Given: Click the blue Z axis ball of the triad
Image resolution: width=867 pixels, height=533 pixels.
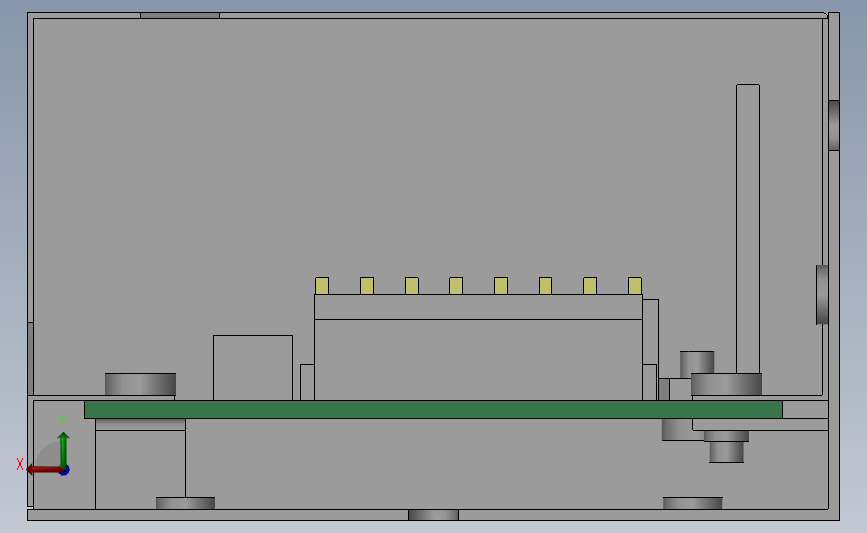Looking at the screenshot, I should pyautogui.click(x=64, y=470).
